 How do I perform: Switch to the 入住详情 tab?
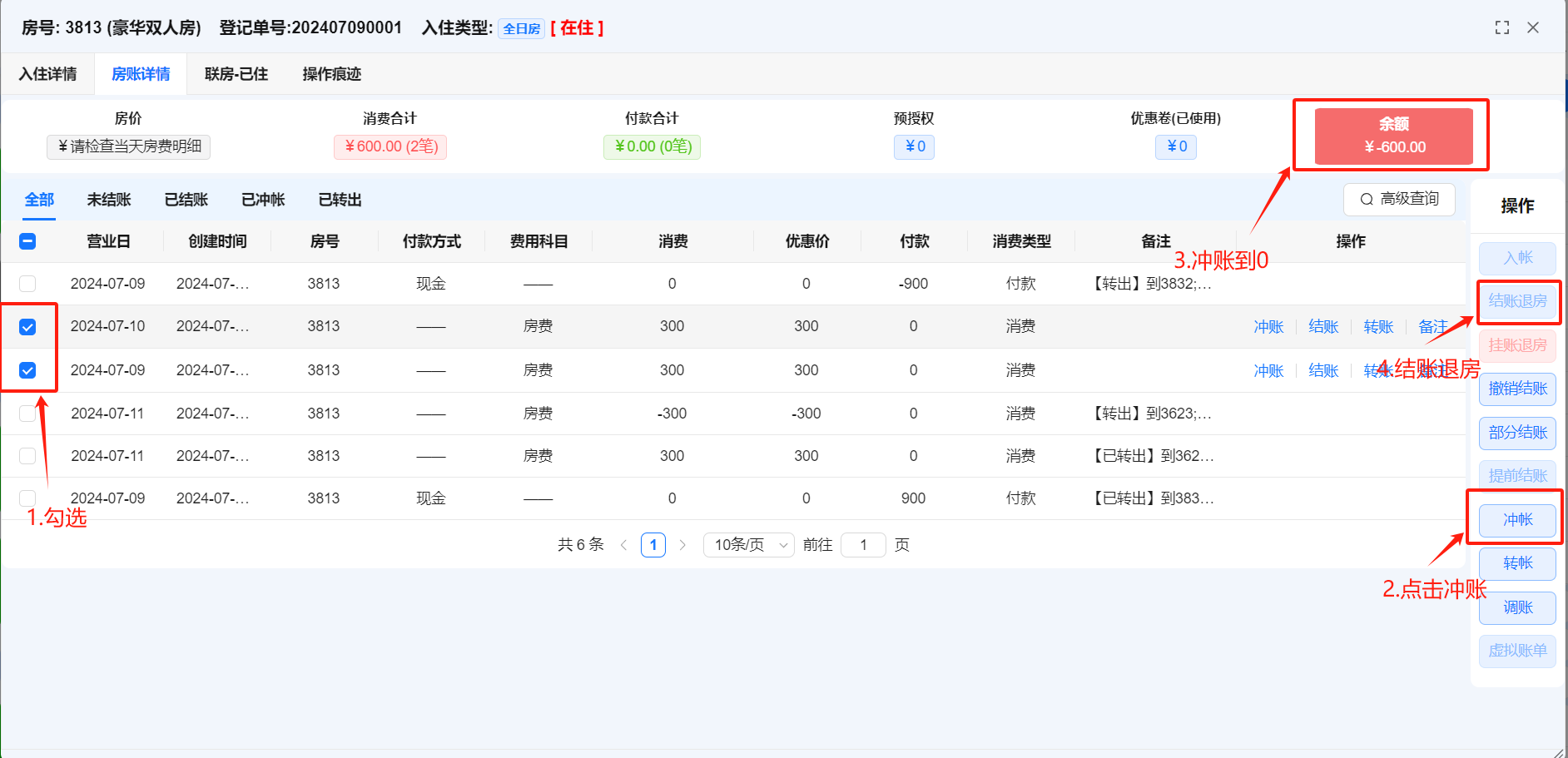pyautogui.click(x=48, y=74)
